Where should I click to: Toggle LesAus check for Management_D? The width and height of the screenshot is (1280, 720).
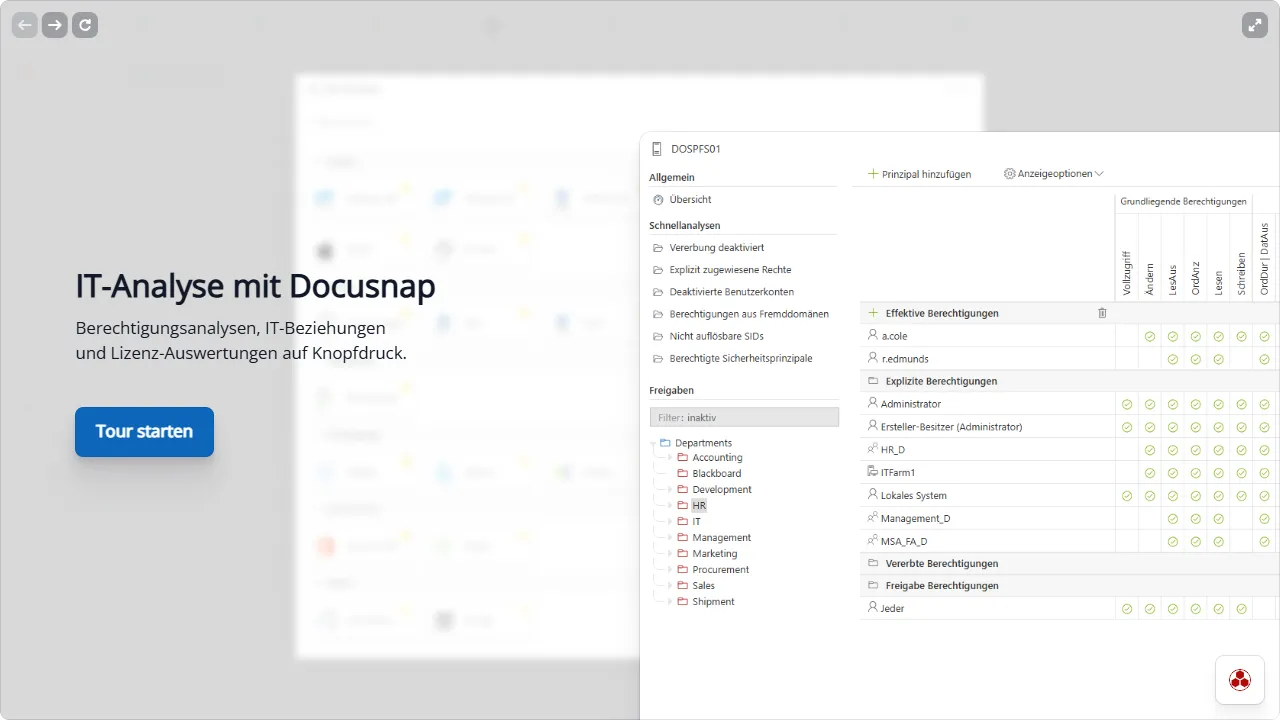click(x=1173, y=519)
